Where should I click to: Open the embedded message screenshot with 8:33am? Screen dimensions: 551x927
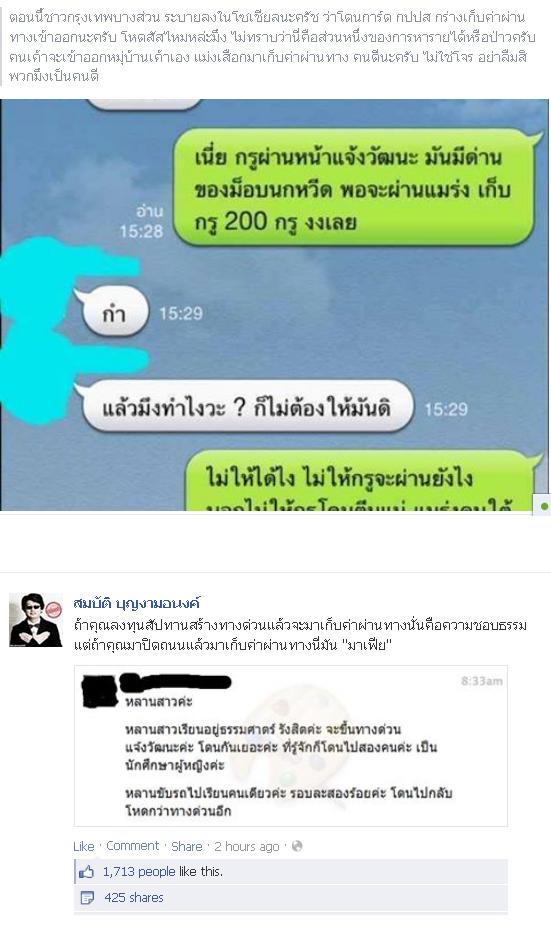pos(290,746)
